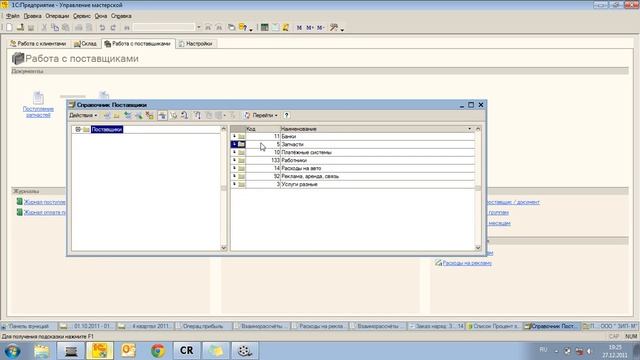
Task: Click the question mark help in Справочник toolbar
Action: [287, 116]
